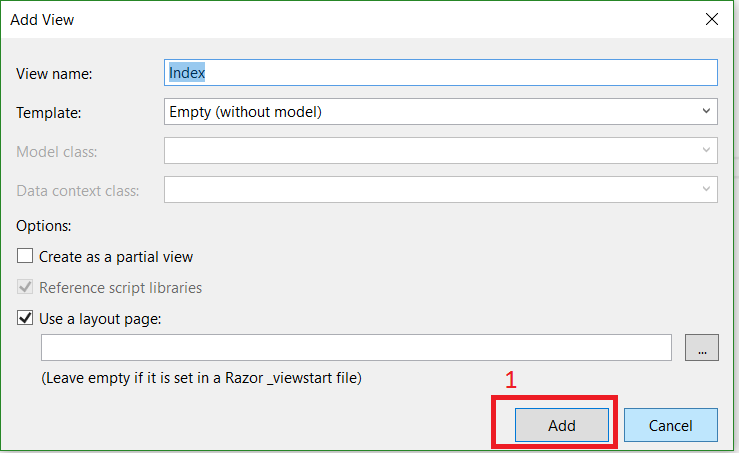Close the Add View dialog
This screenshot has height=453, width=739.
point(711,19)
